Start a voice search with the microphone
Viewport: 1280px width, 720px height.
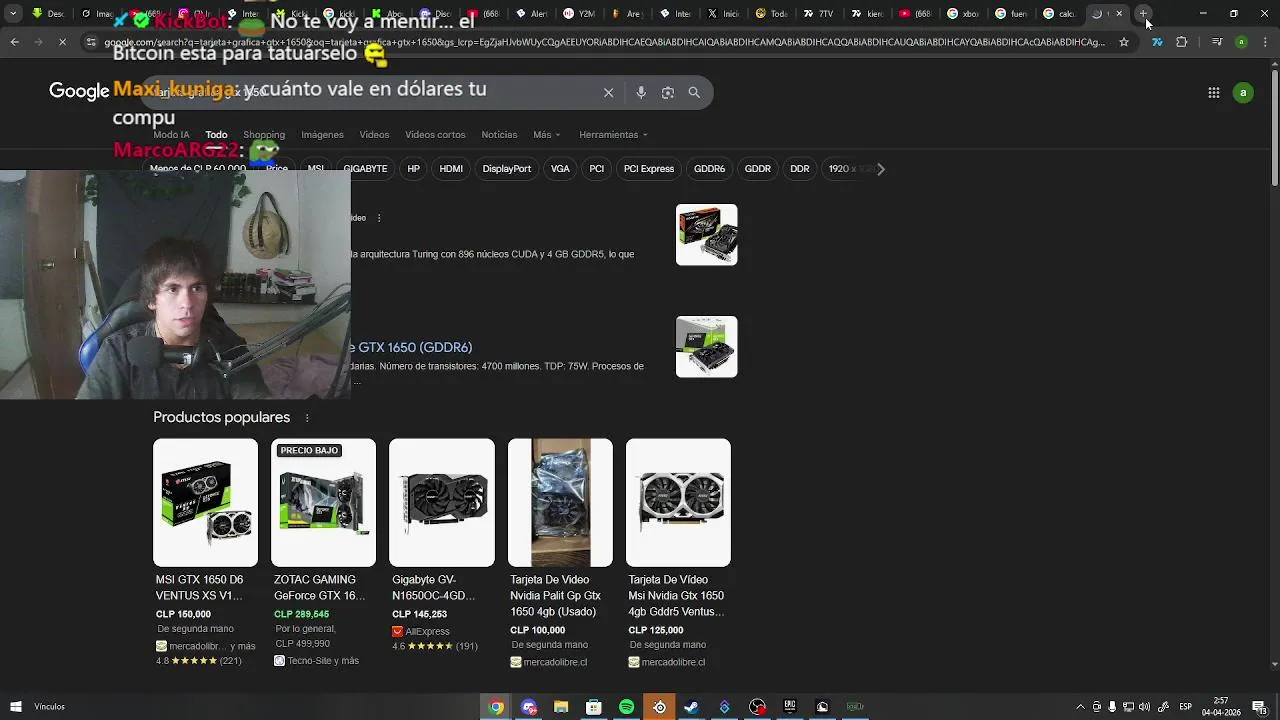click(x=641, y=92)
